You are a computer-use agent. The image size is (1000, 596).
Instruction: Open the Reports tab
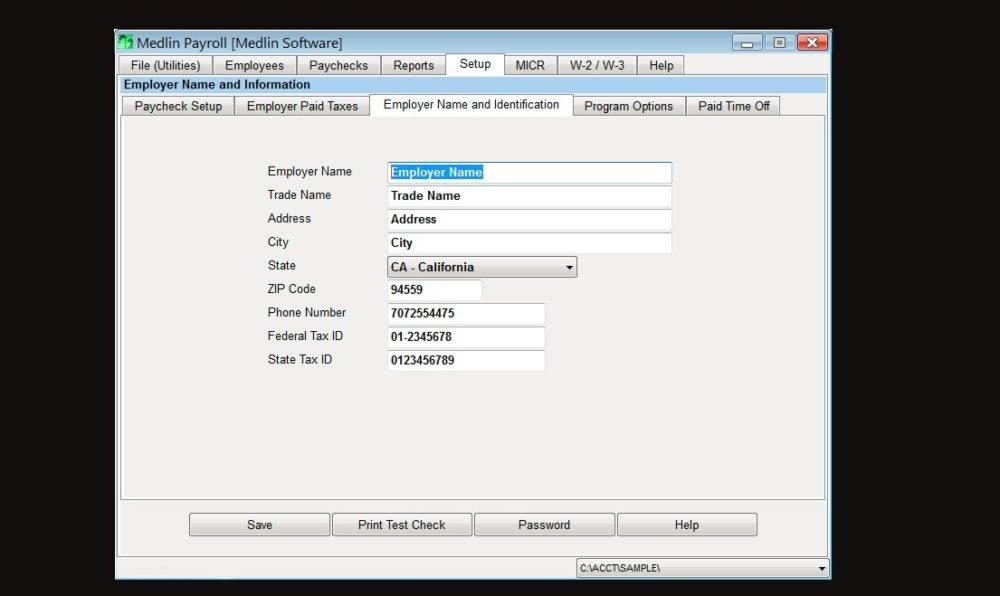click(413, 66)
